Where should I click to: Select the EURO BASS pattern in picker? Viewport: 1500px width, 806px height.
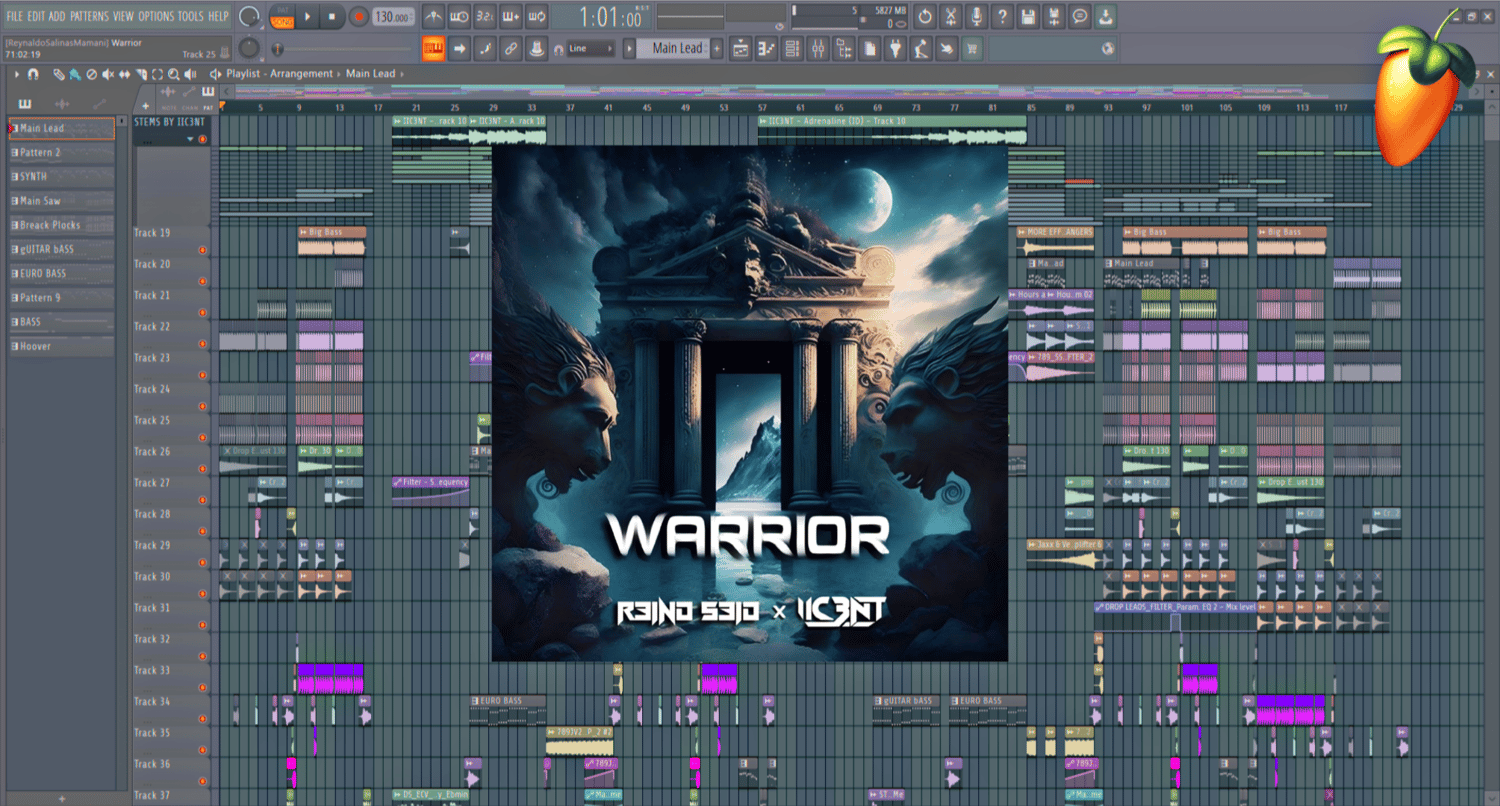pyautogui.click(x=61, y=273)
